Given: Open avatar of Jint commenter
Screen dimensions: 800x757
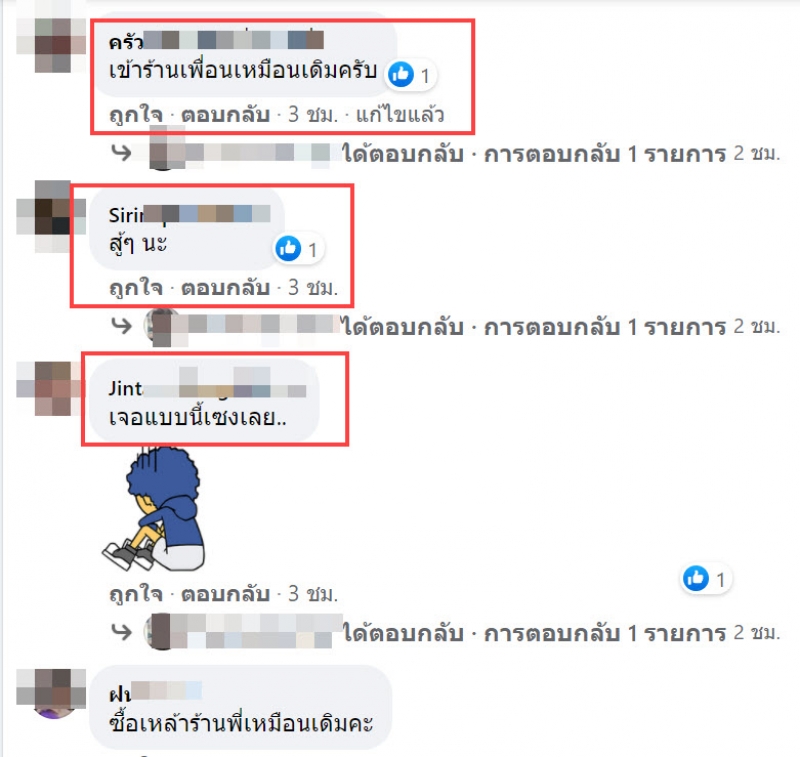Looking at the screenshot, I should (x=50, y=389).
